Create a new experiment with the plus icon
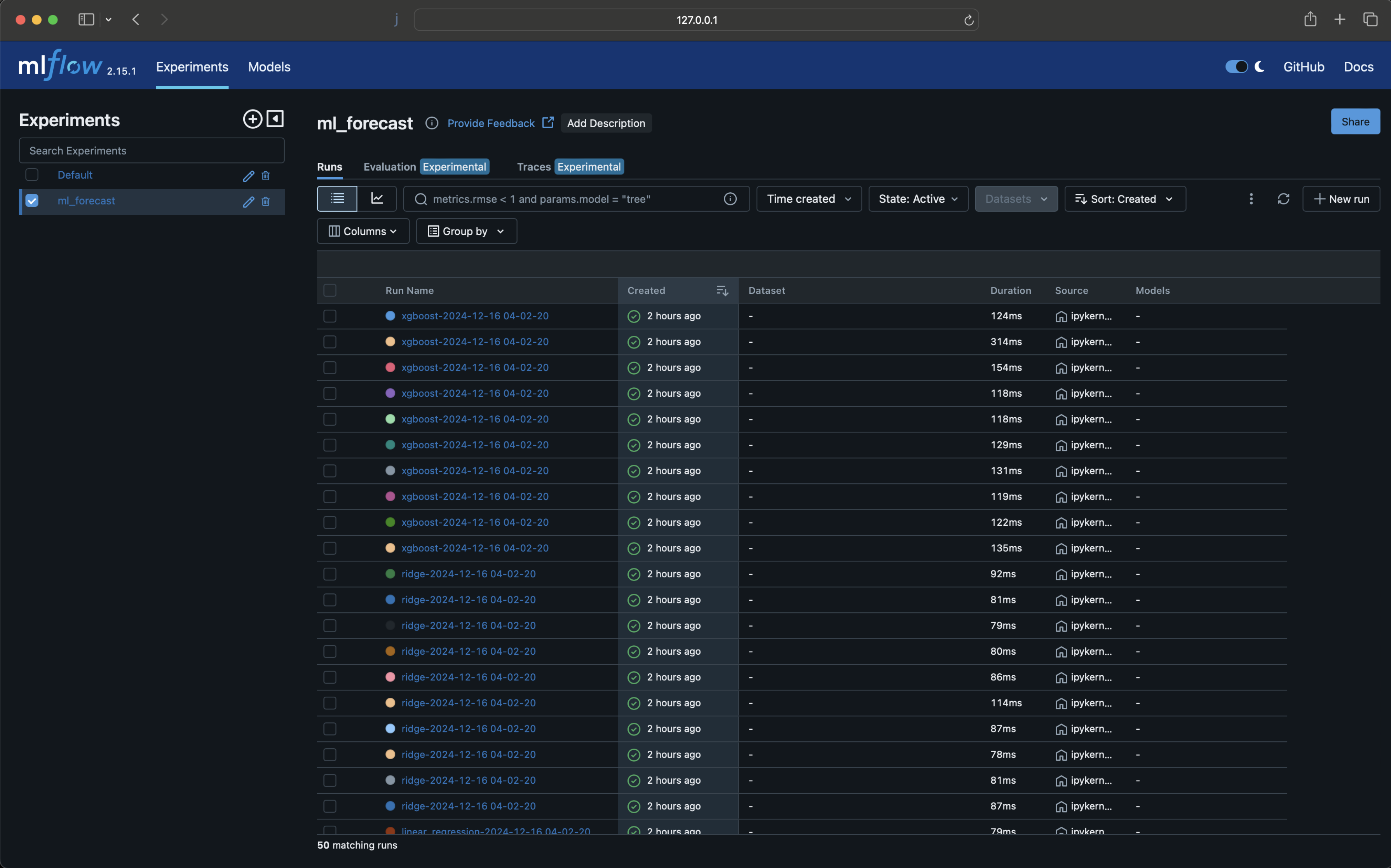Screen dimensions: 1391x868 coord(253,119)
